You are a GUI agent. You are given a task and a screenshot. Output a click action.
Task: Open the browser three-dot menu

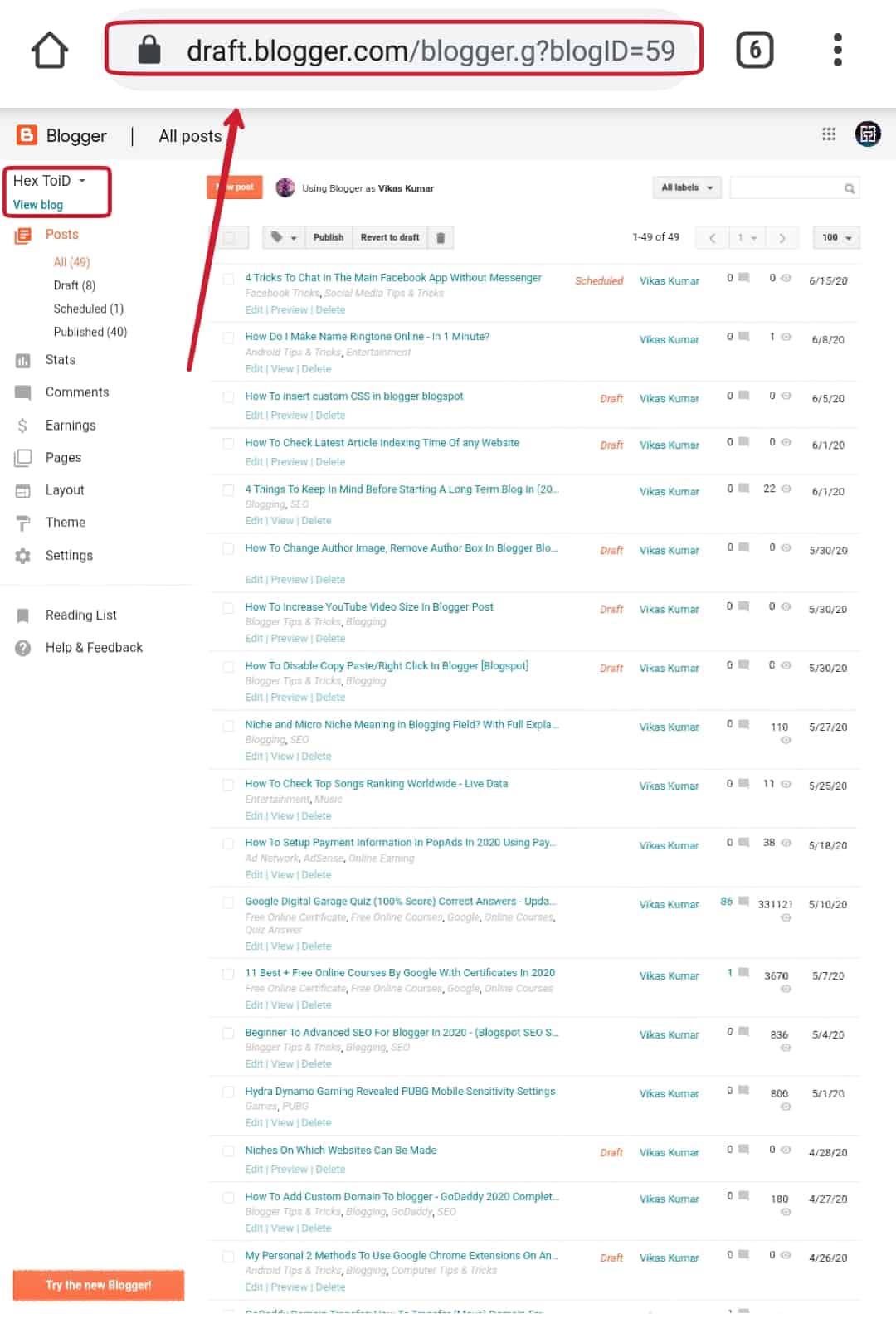[838, 50]
